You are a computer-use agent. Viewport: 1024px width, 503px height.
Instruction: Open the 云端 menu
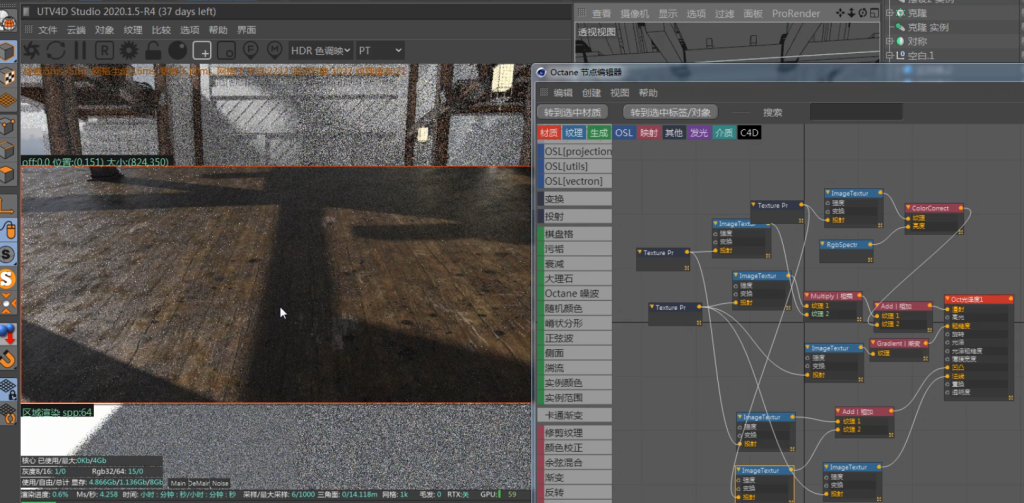pyautogui.click(x=76, y=30)
